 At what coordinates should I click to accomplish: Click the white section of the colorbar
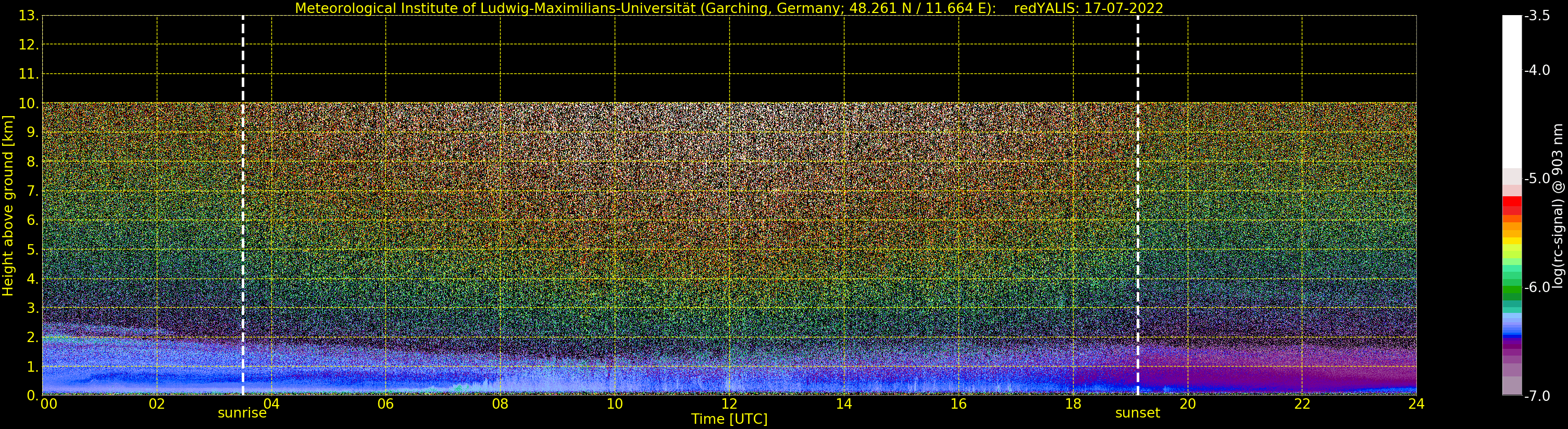[x=1512, y=91]
